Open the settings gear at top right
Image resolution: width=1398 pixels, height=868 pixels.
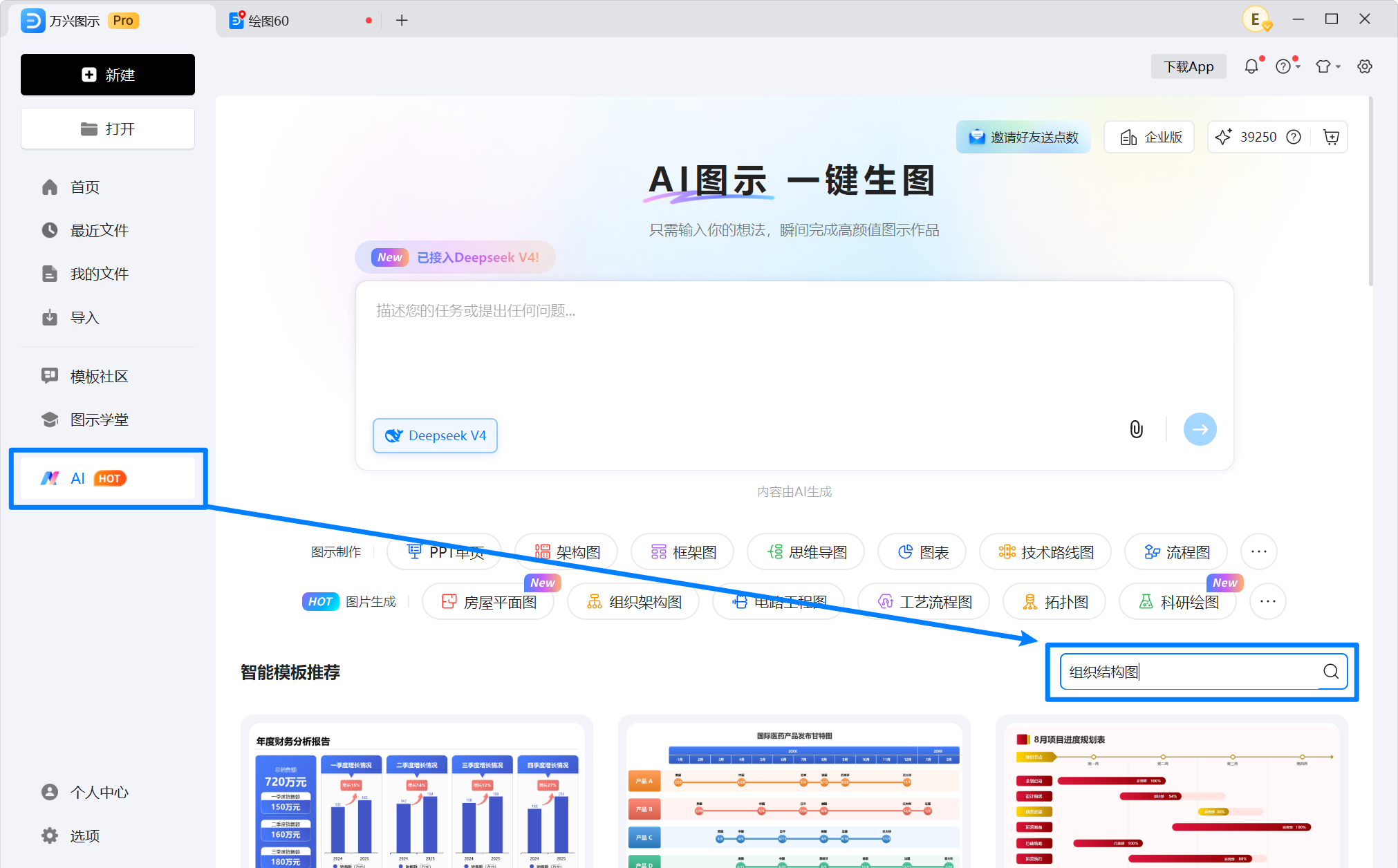1365,66
